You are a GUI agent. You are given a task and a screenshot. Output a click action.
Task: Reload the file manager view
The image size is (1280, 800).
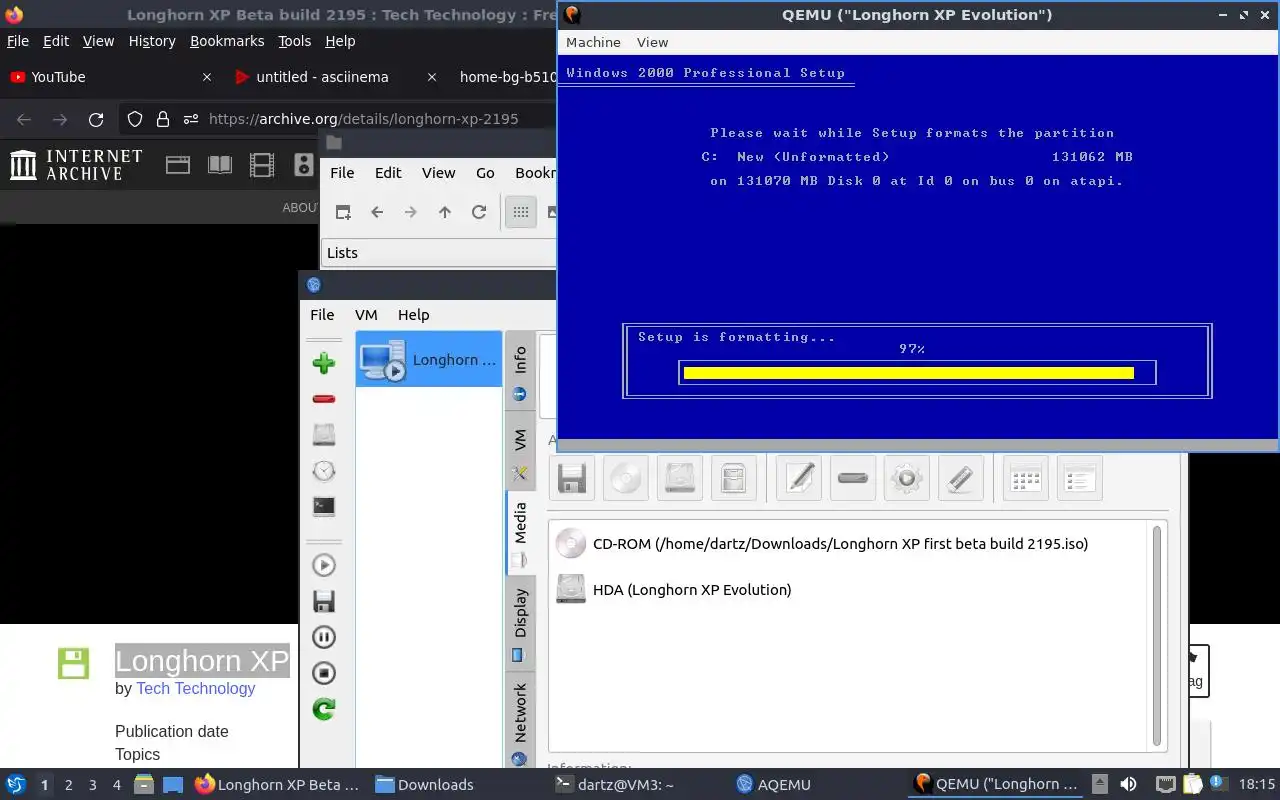[479, 212]
